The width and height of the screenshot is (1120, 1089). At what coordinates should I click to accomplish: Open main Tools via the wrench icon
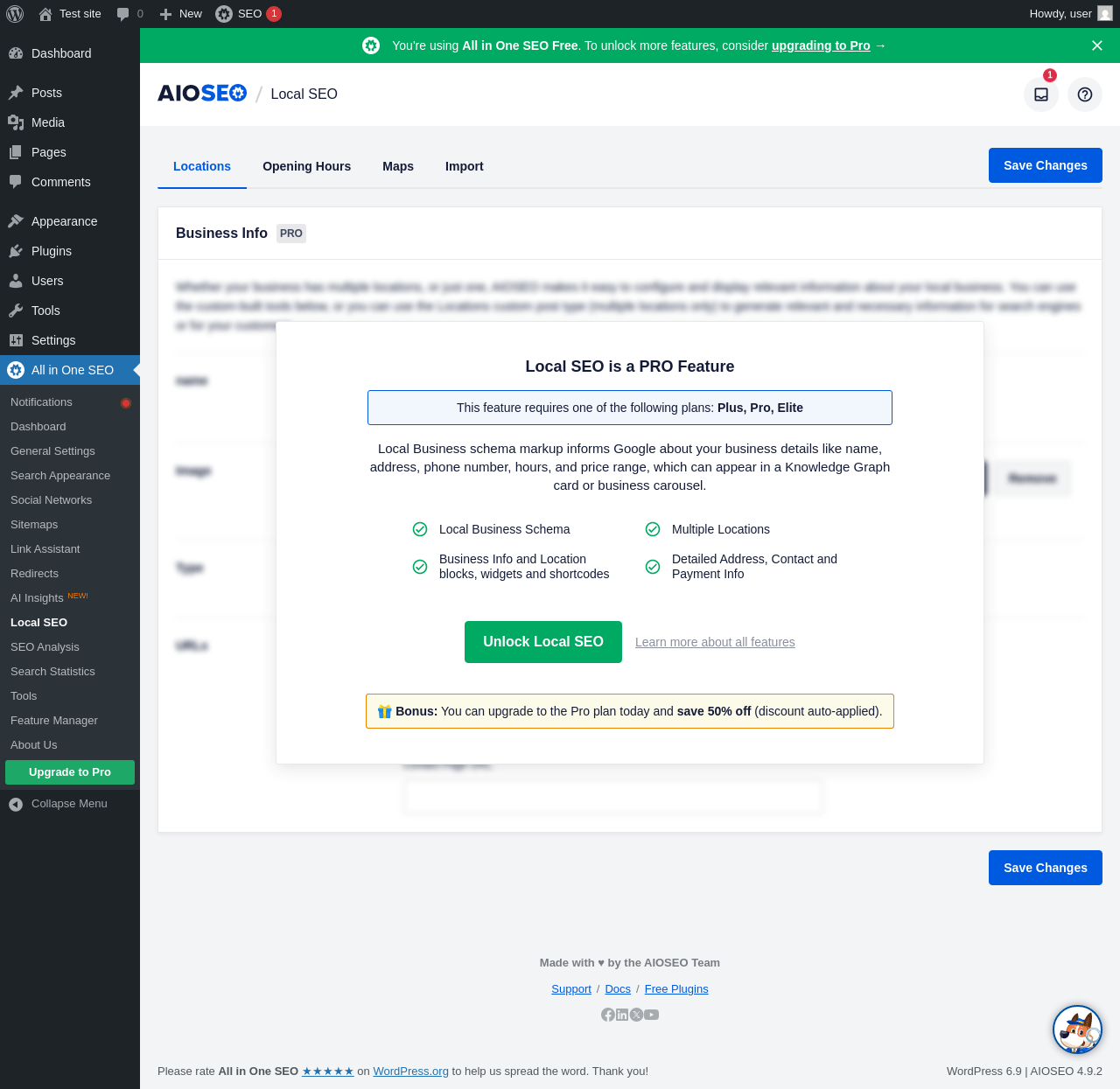pos(16,311)
